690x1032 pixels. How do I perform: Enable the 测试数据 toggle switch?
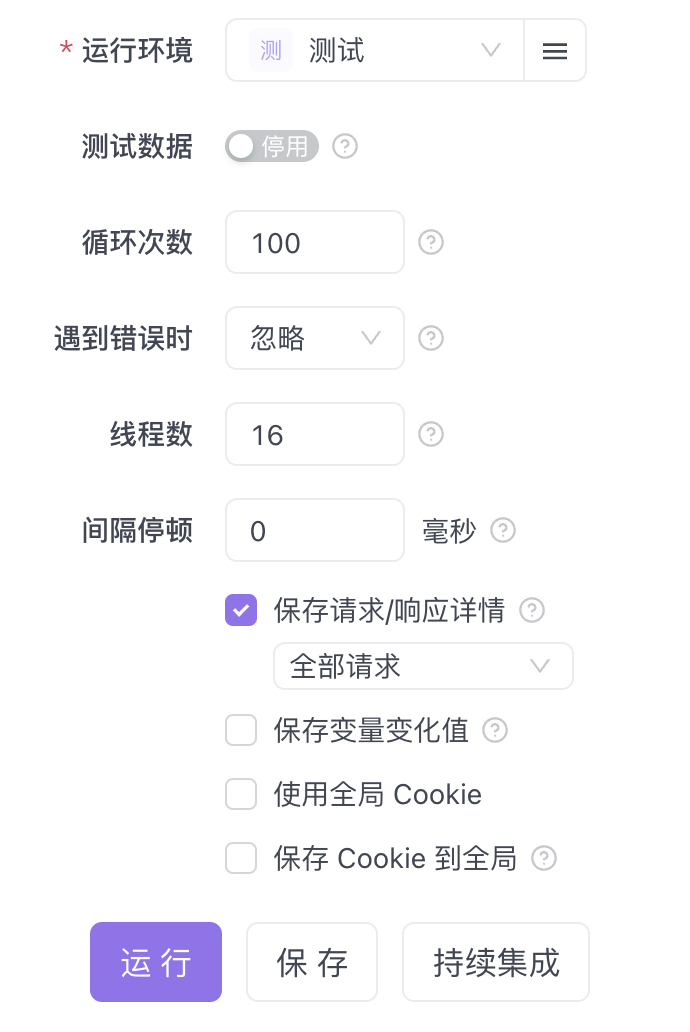272,147
